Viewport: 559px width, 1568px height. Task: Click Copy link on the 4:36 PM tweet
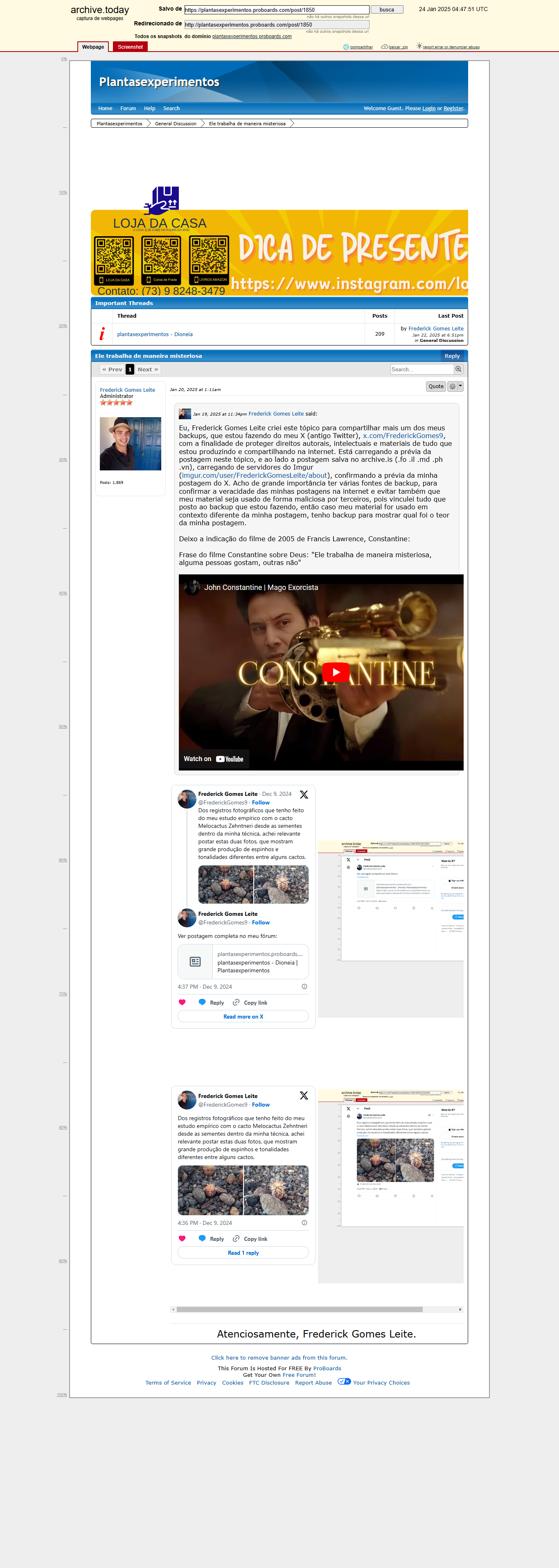point(250,1239)
